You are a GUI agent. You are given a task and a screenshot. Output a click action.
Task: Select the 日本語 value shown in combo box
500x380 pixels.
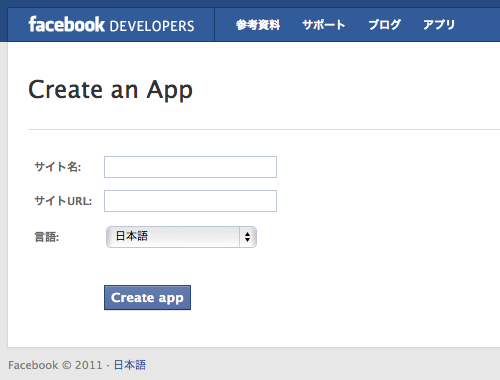tap(132, 236)
